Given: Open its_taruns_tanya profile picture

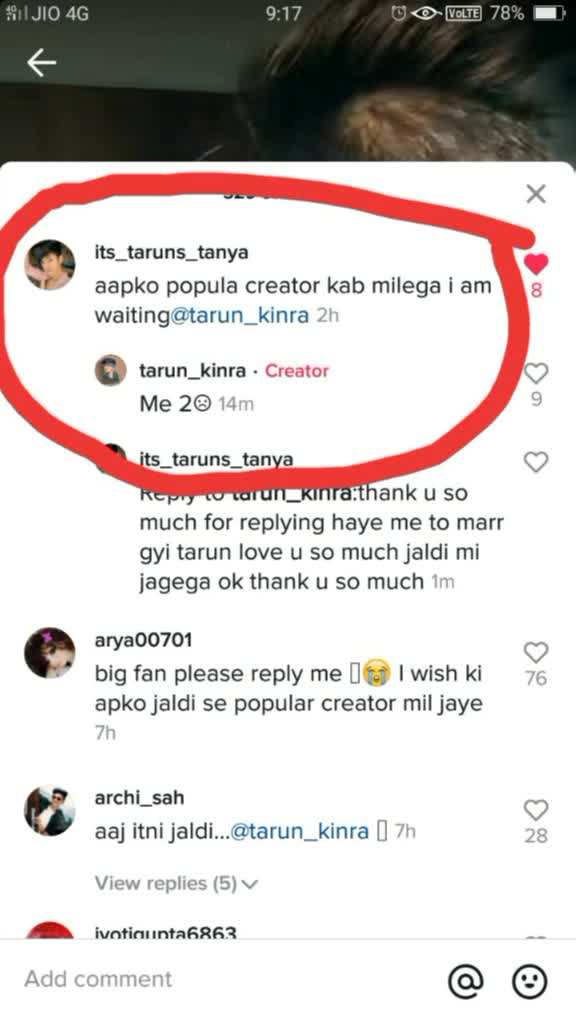Looking at the screenshot, I should click(50, 264).
